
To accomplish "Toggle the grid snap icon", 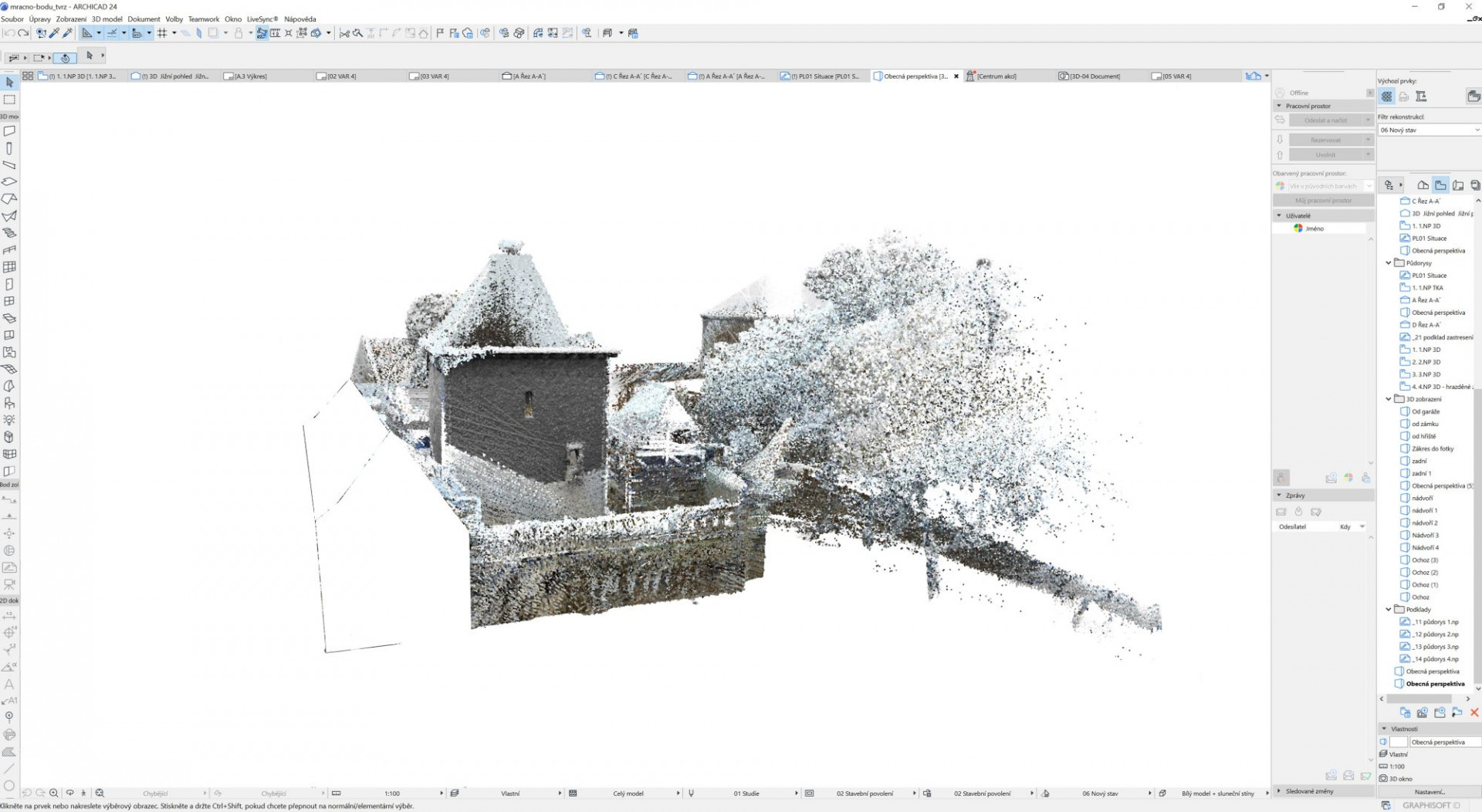I will (162, 33).
